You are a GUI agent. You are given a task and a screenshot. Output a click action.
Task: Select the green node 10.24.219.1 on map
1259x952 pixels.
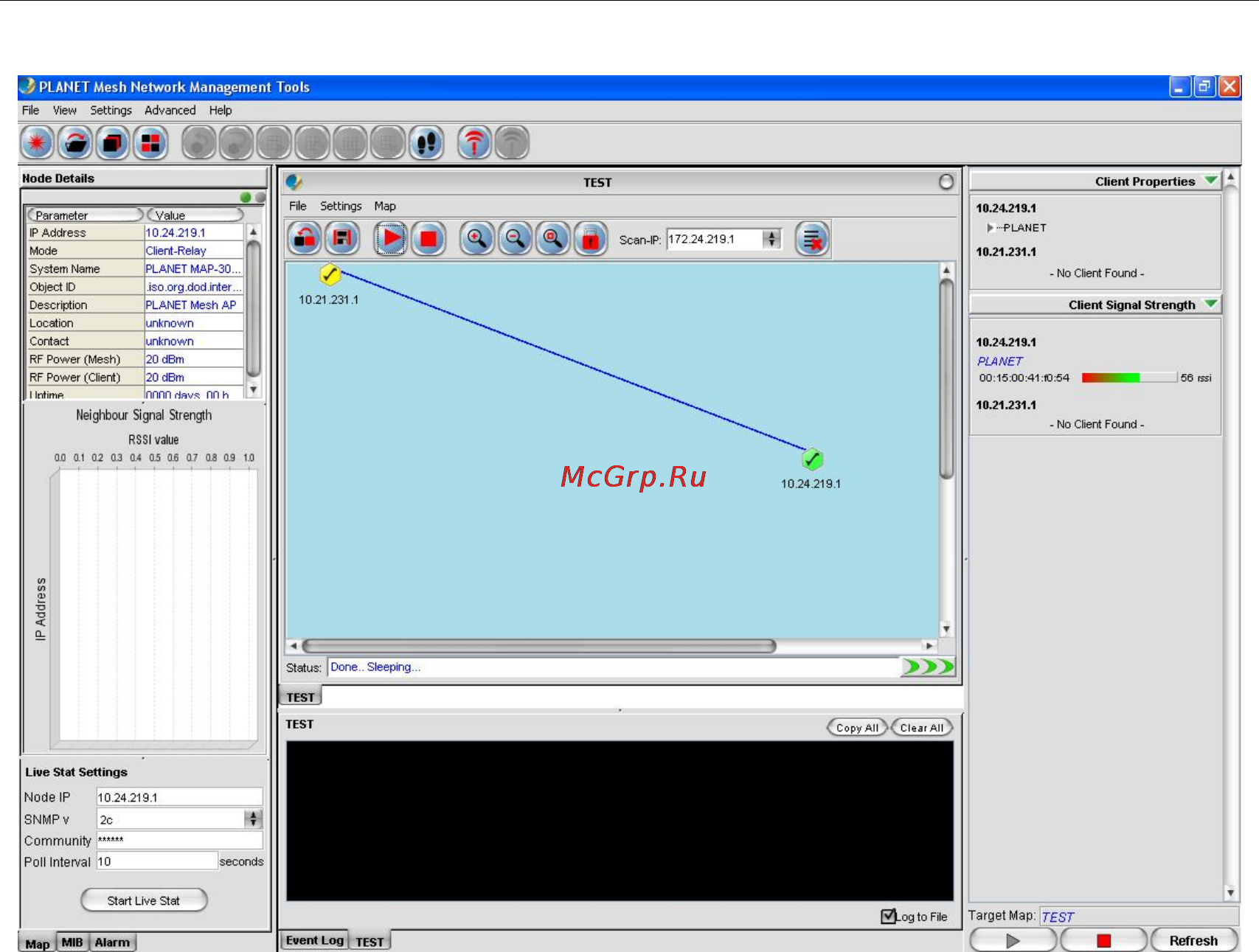[812, 459]
